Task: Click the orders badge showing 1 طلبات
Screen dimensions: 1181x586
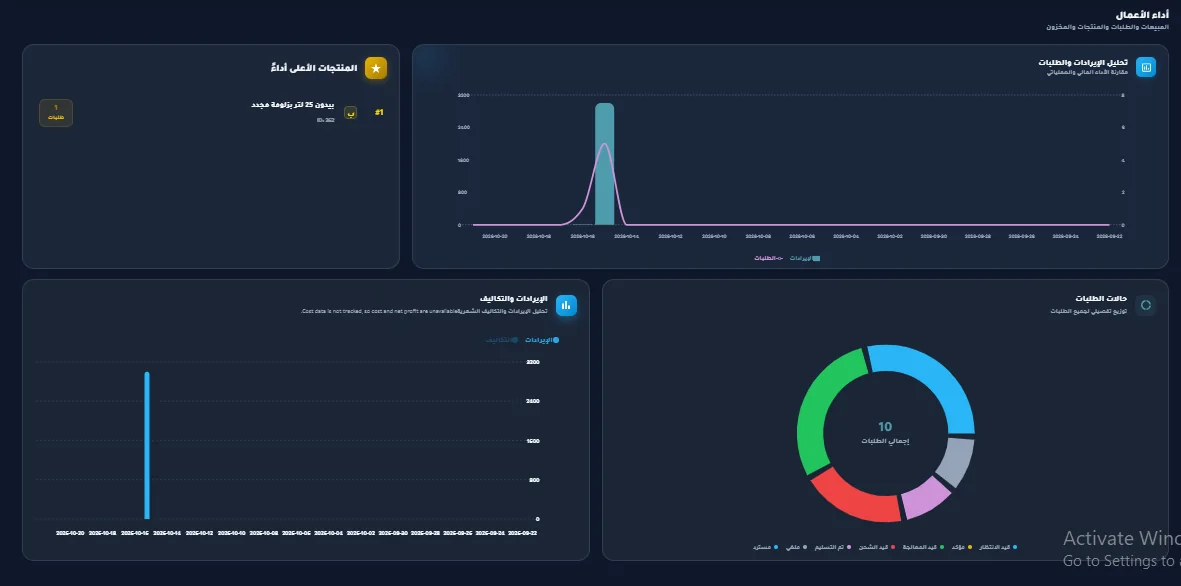Action: coord(56,113)
